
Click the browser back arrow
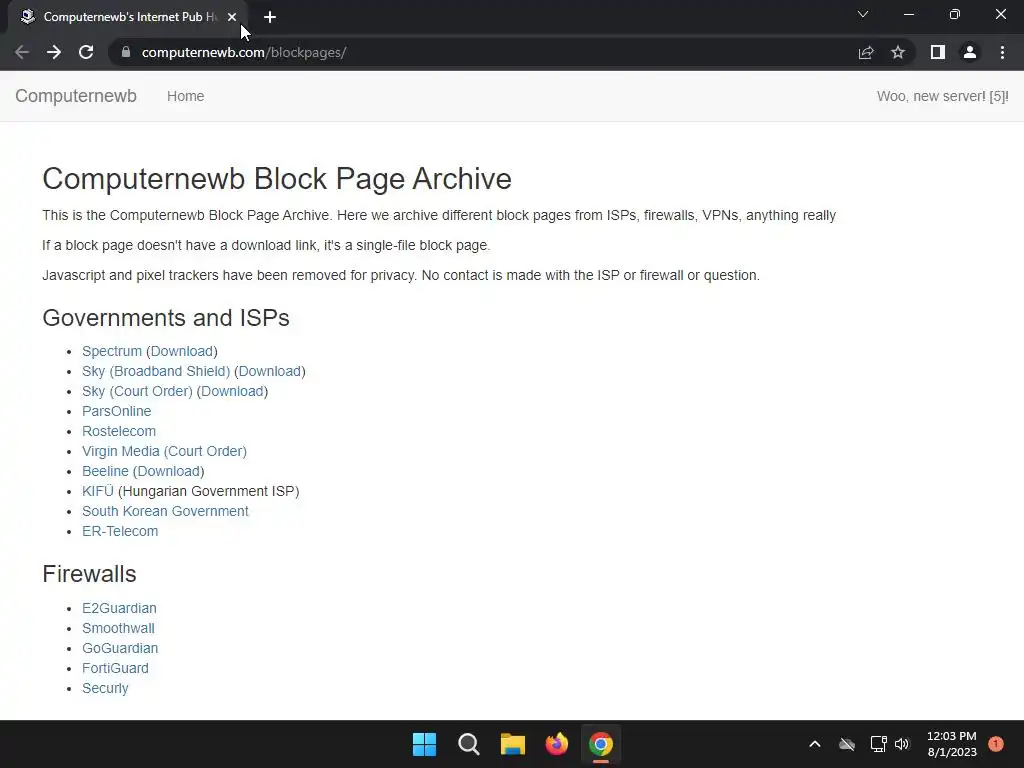(x=22, y=52)
